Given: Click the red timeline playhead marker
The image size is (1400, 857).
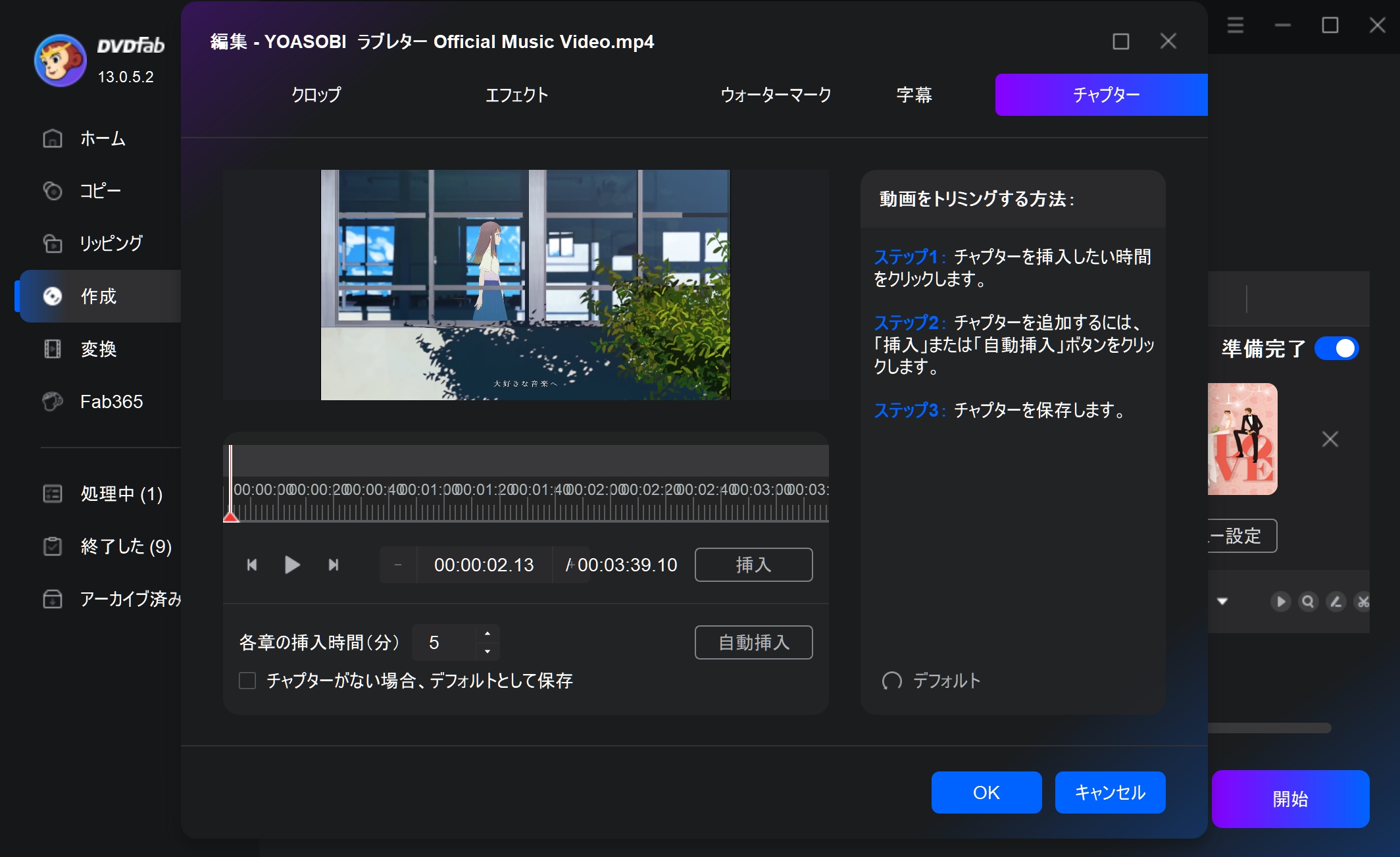Looking at the screenshot, I should tap(231, 517).
